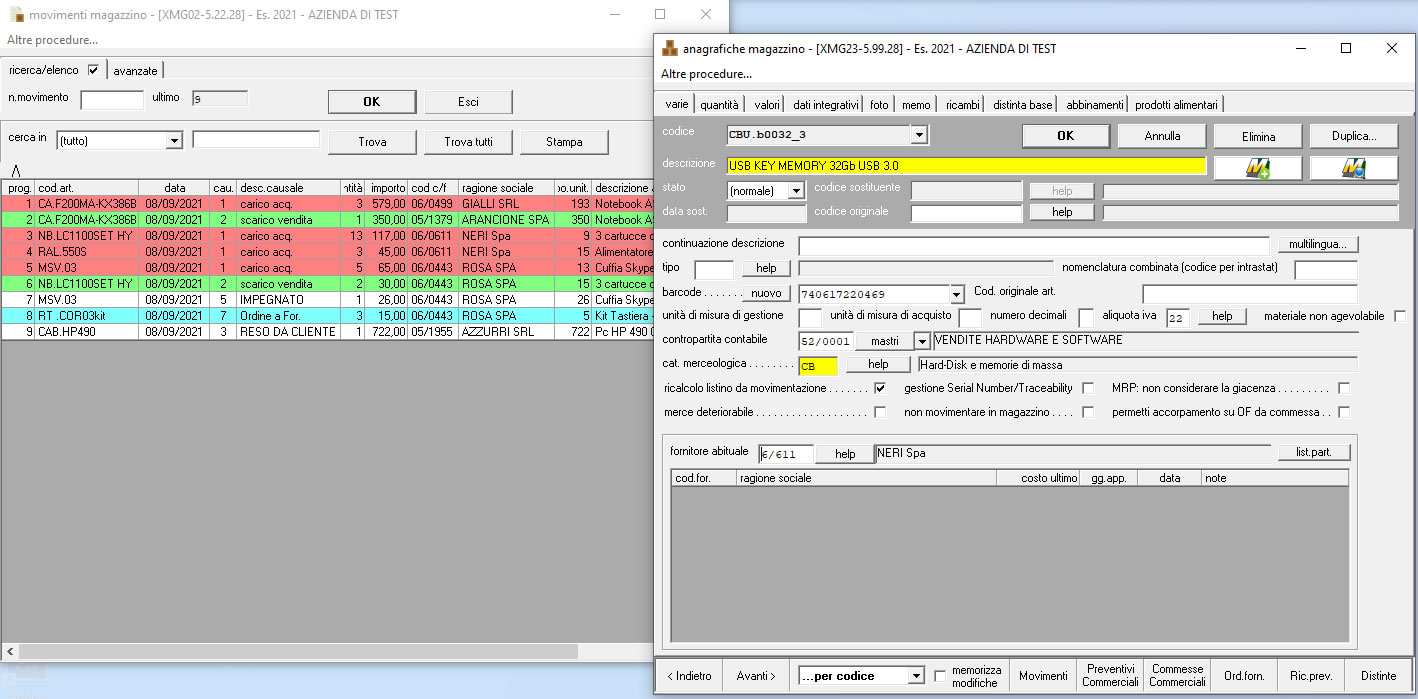Open the codice dropdown arrow

click(919, 134)
